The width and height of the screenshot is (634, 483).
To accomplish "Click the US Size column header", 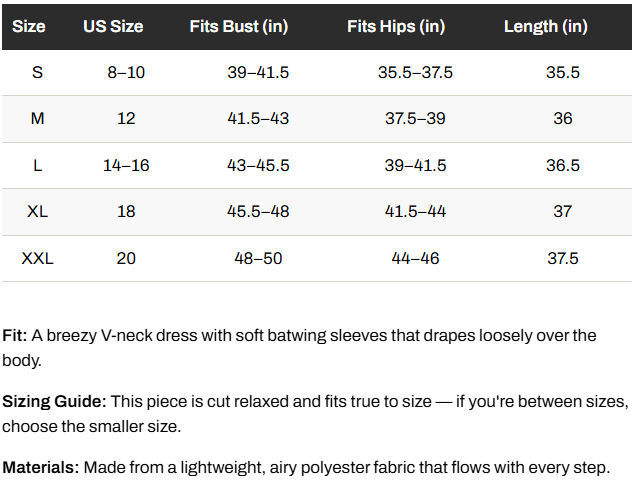I will [113, 27].
